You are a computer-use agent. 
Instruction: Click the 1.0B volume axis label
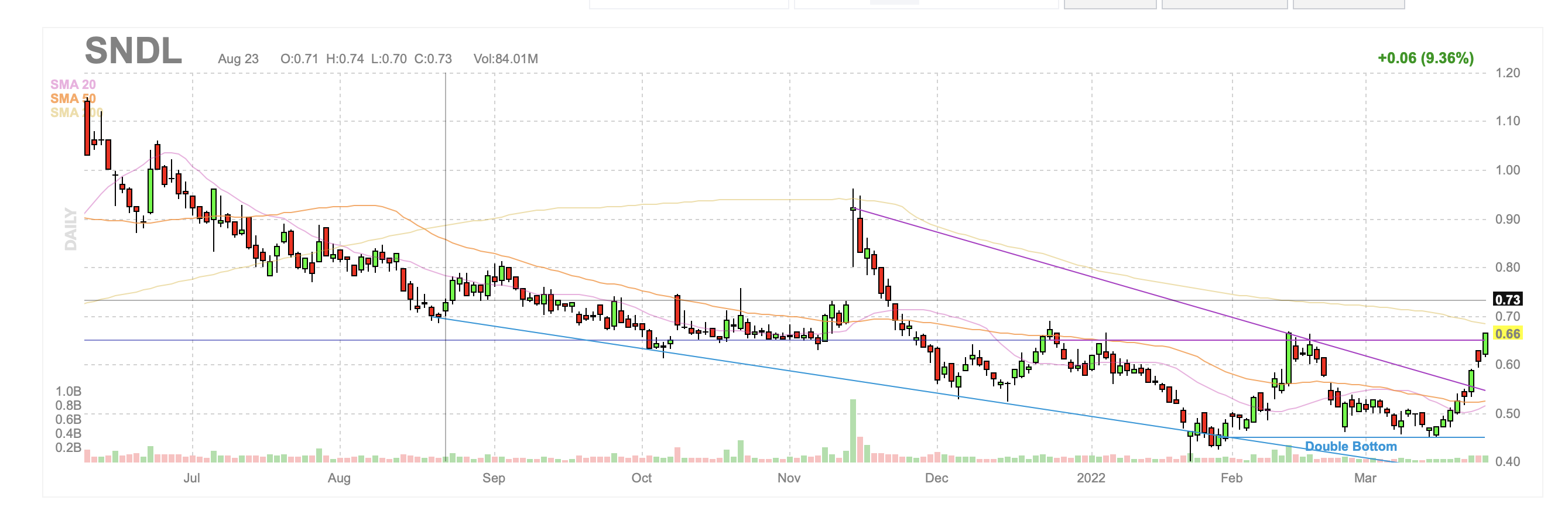(68, 391)
